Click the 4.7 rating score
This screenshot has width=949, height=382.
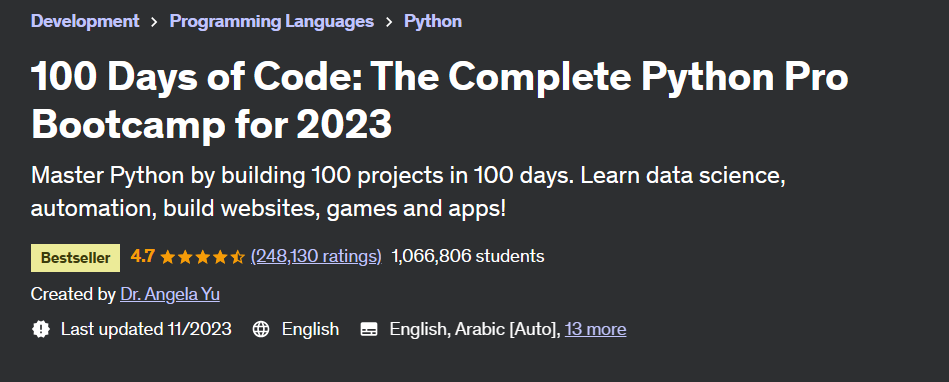click(x=142, y=256)
